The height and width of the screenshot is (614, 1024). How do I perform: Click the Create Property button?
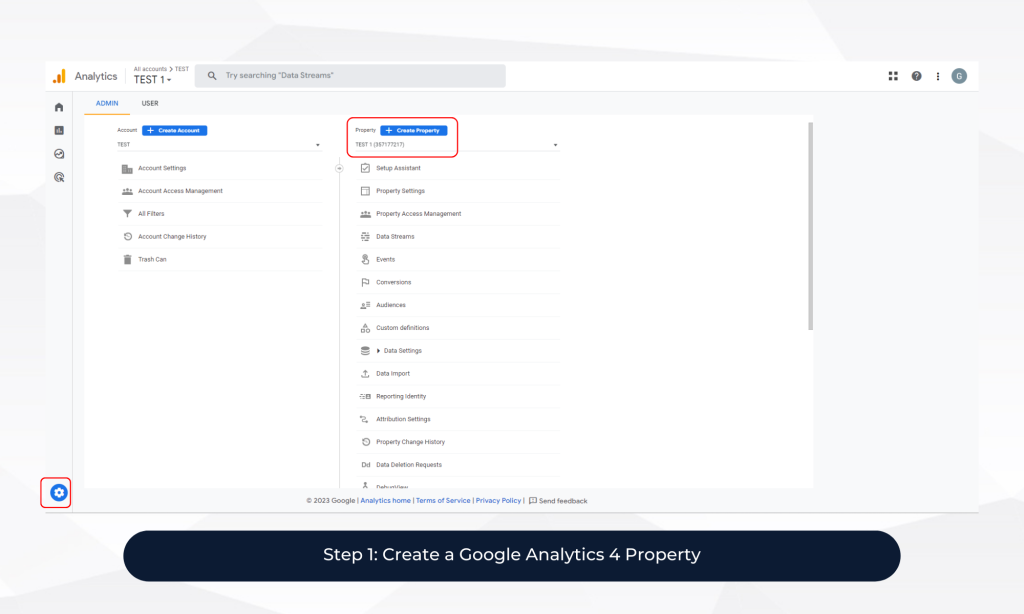tap(414, 130)
